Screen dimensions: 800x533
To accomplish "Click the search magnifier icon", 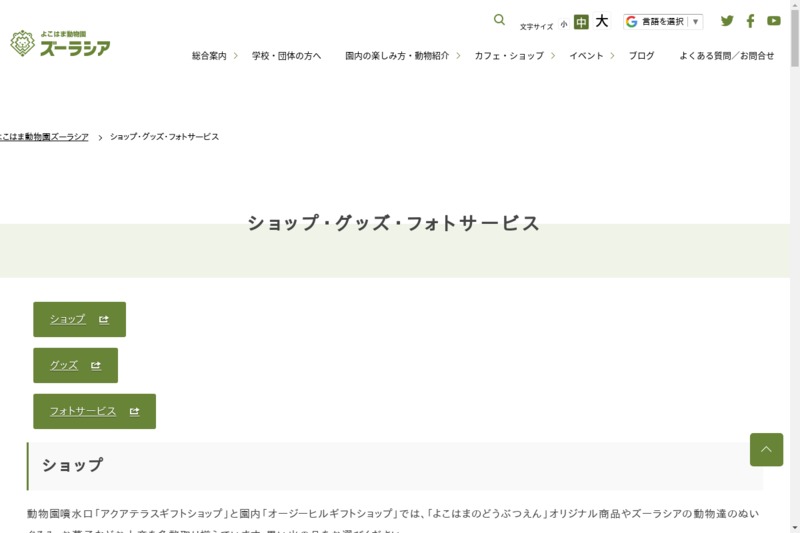I will 499,20.
